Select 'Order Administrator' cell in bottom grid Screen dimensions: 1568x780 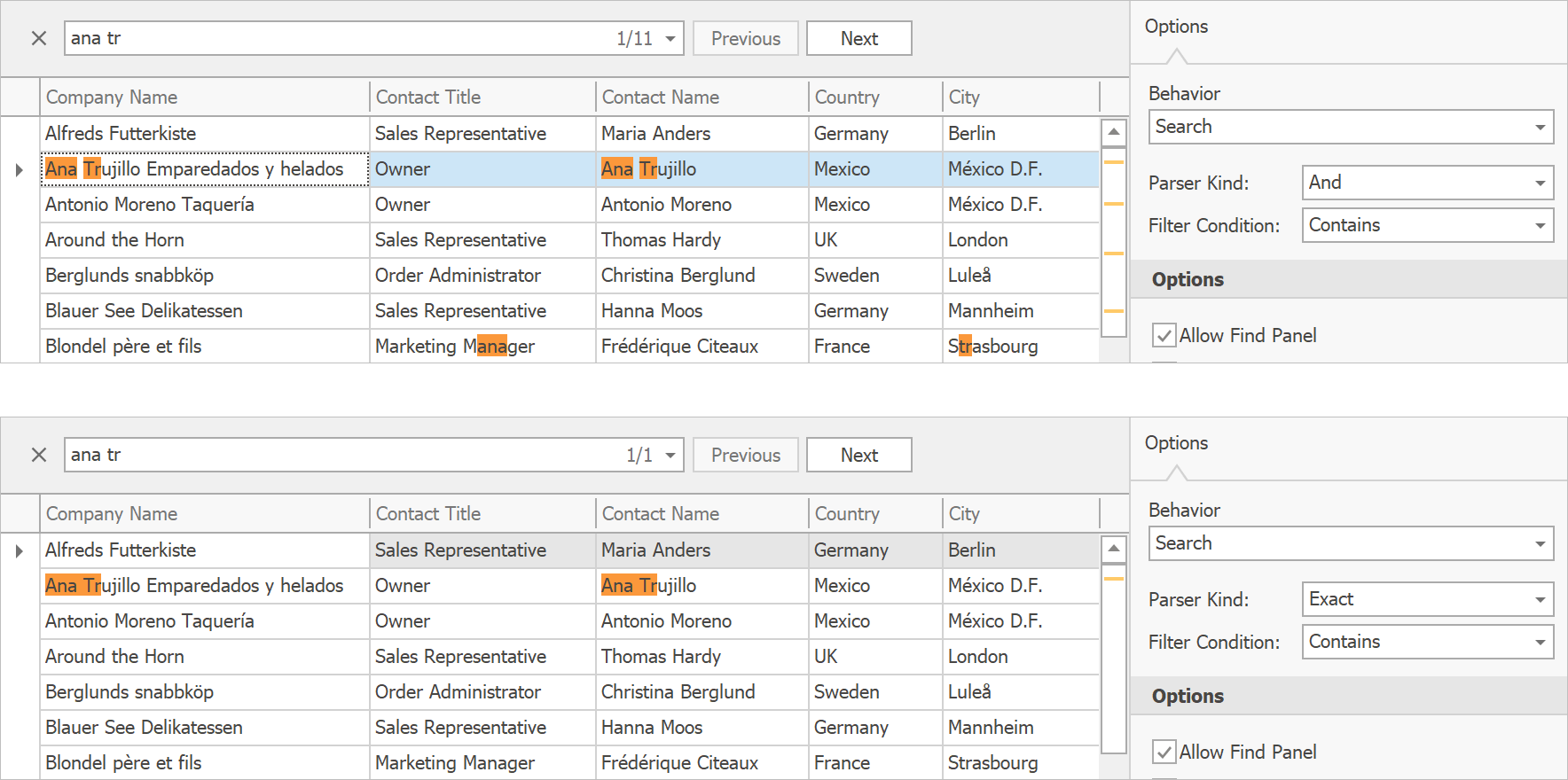tap(482, 692)
